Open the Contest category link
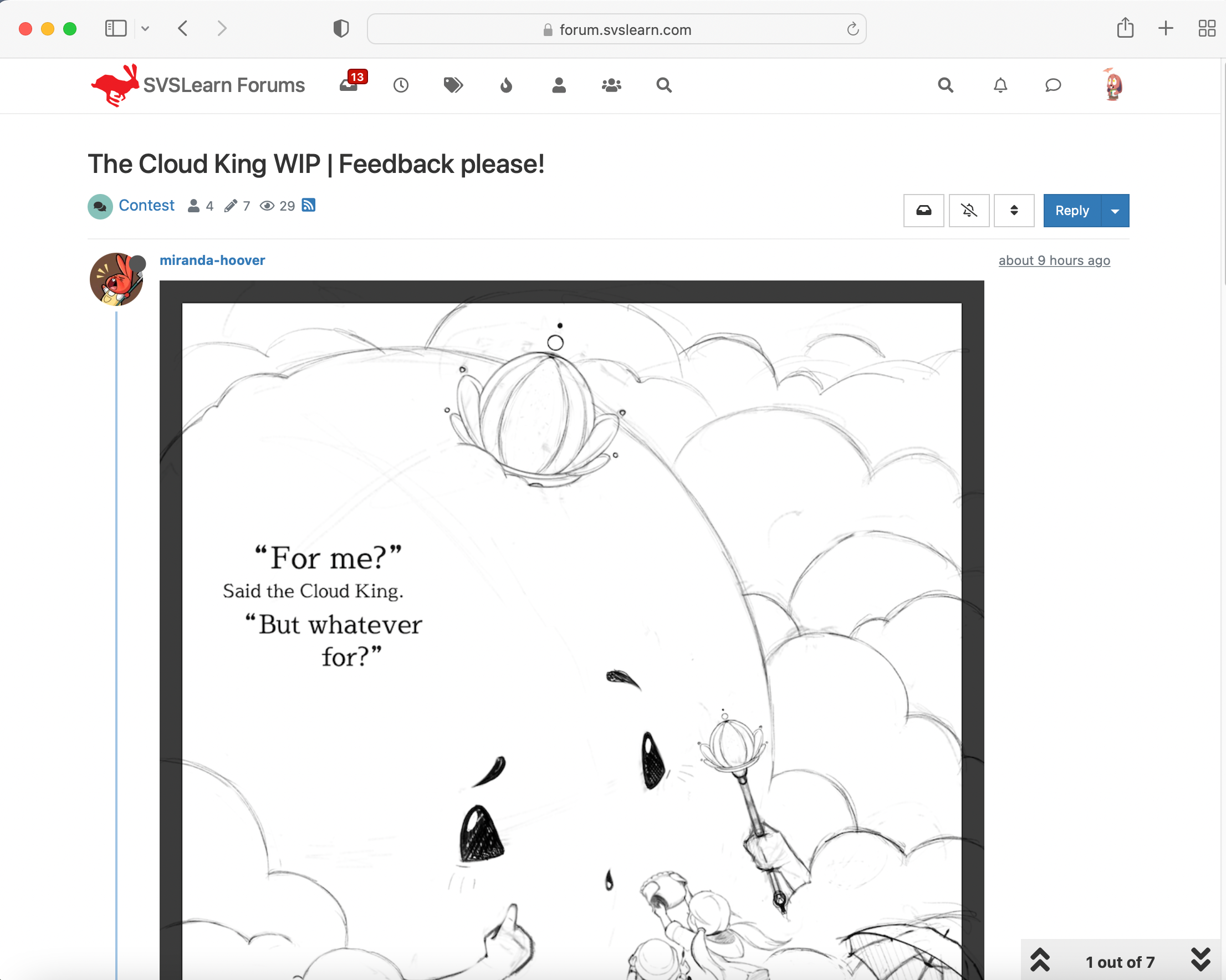The width and height of the screenshot is (1226, 980). click(x=146, y=205)
